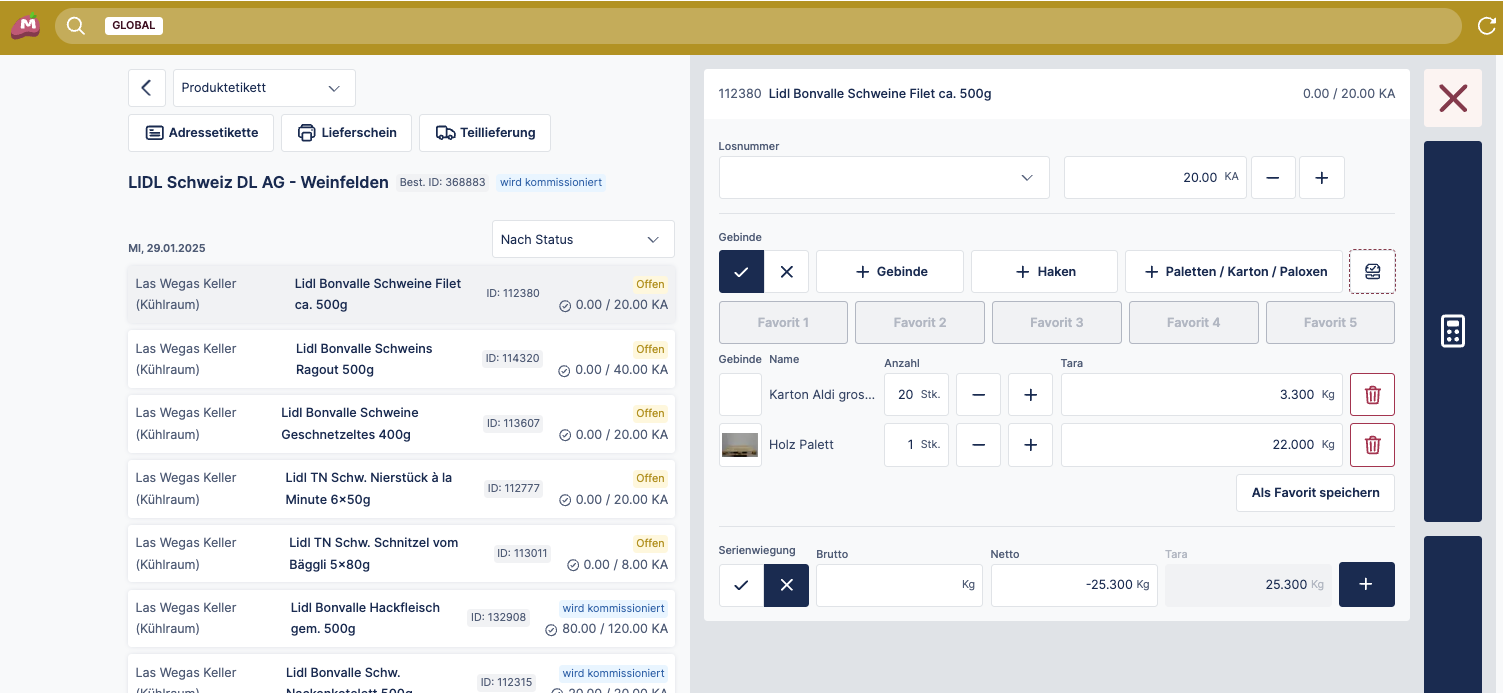Disable Gebinde with the X toggle
This screenshot has height=693, width=1503.
787,272
